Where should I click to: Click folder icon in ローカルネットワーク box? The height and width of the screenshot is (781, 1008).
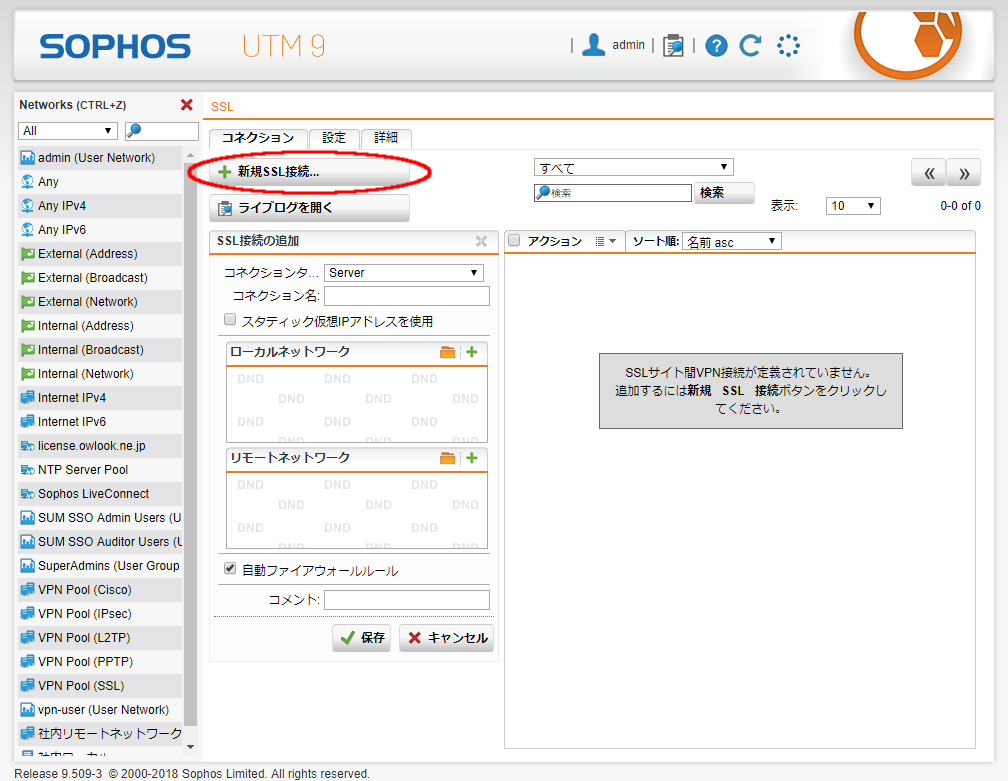pyautogui.click(x=447, y=352)
